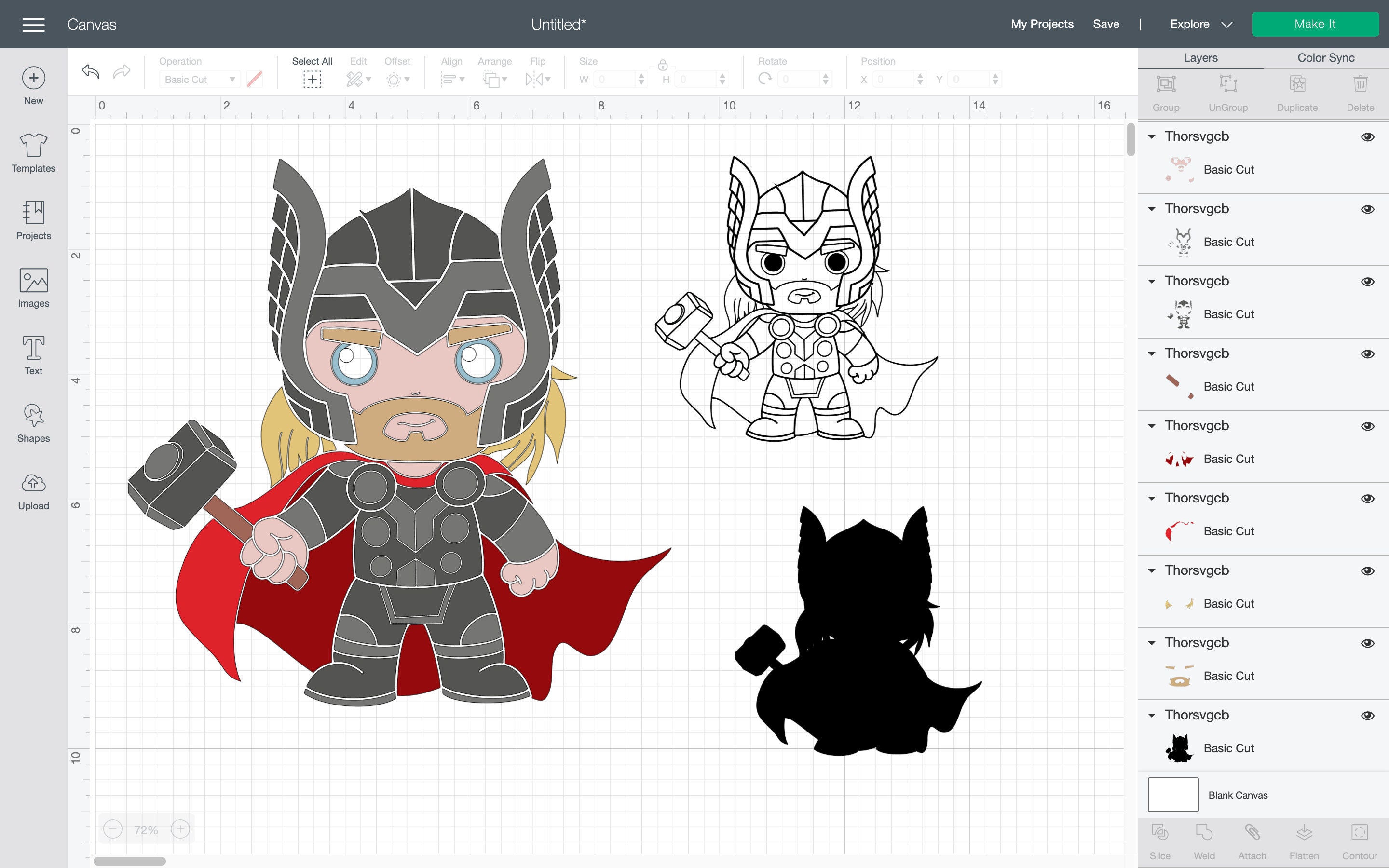Toggle visibility of the topmost Thorsvgcb layer
The height and width of the screenshot is (868, 1389).
(1369, 136)
